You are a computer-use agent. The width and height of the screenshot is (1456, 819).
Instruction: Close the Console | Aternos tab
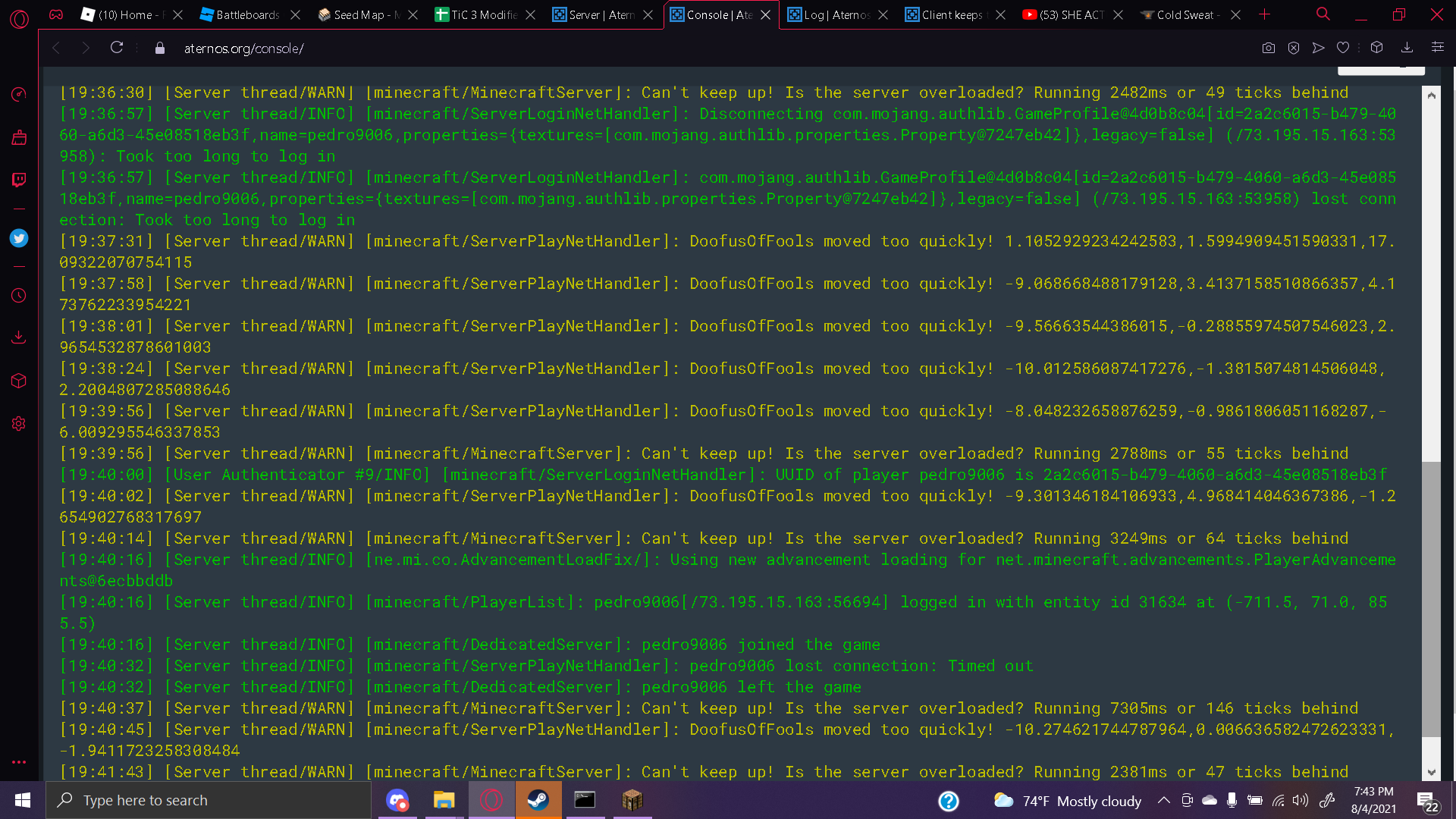pyautogui.click(x=765, y=14)
